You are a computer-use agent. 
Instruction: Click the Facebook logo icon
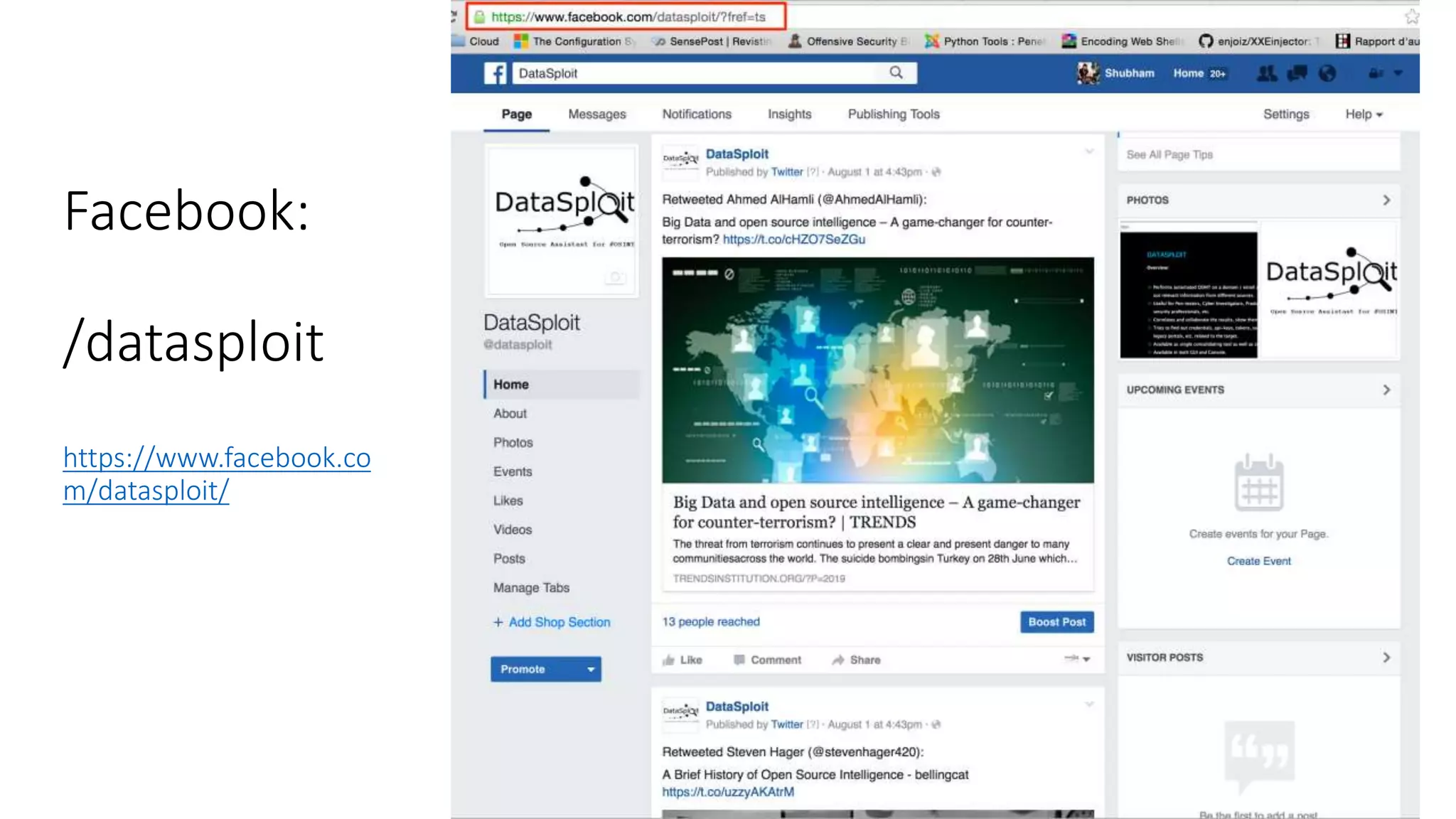pos(496,73)
